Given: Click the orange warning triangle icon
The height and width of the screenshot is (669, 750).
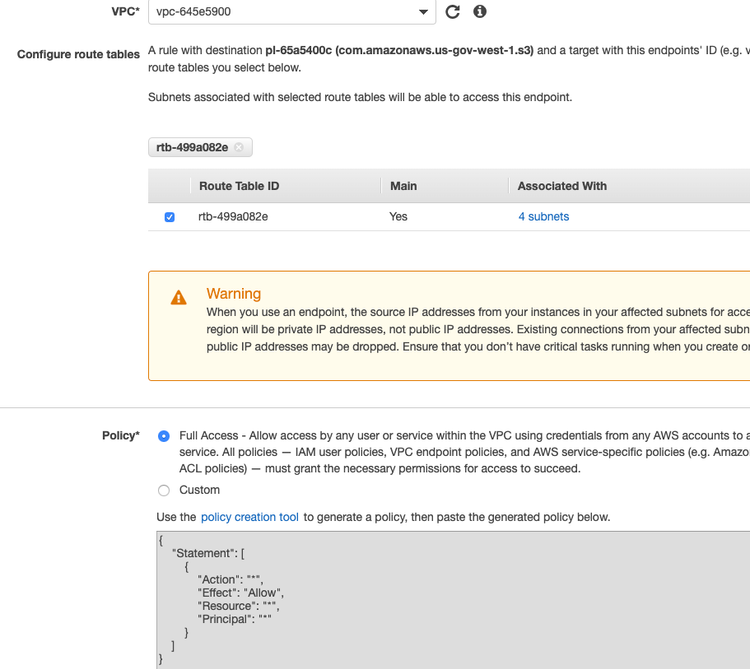Looking at the screenshot, I should [178, 297].
